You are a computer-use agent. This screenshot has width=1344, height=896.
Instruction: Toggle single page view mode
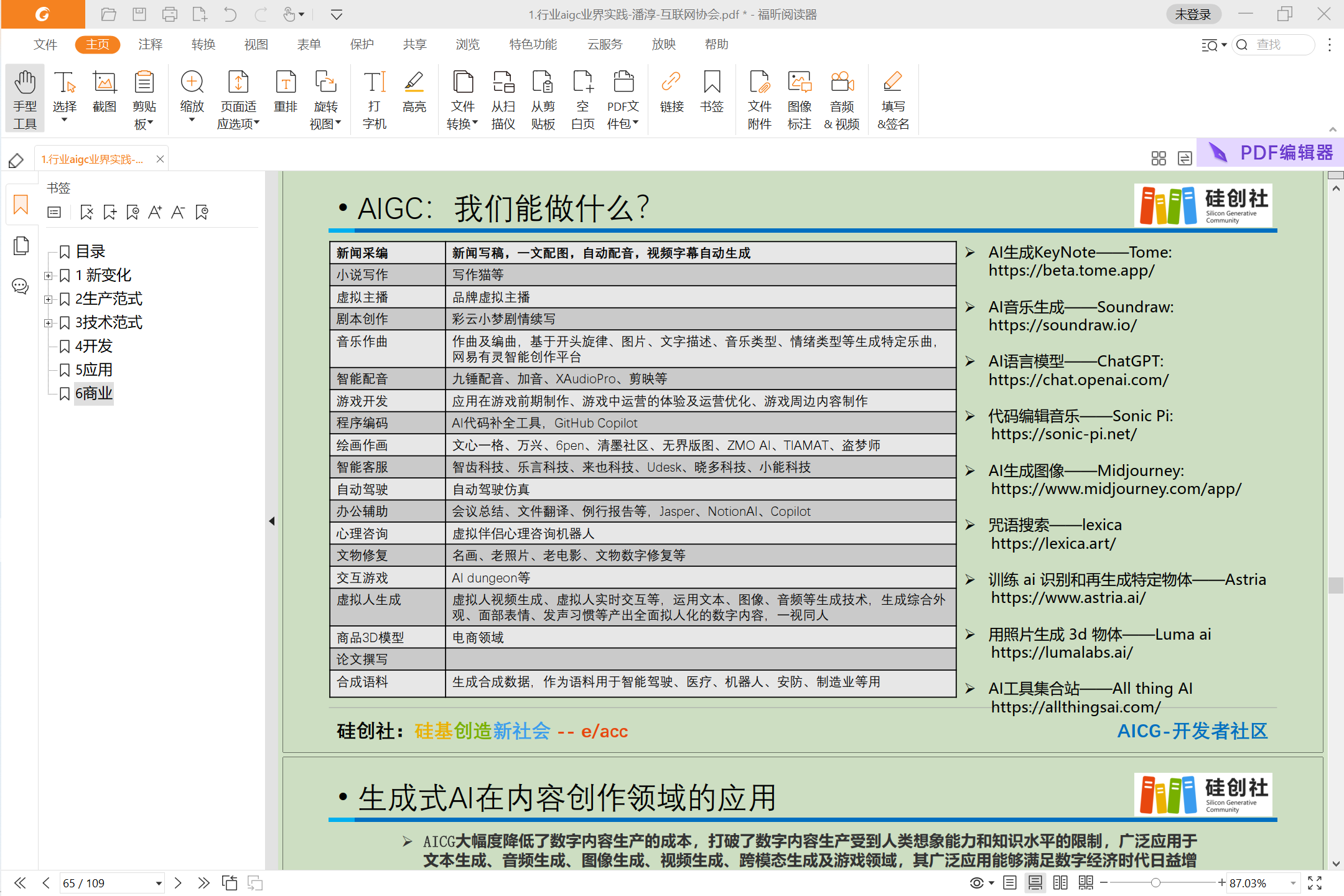(1010, 882)
